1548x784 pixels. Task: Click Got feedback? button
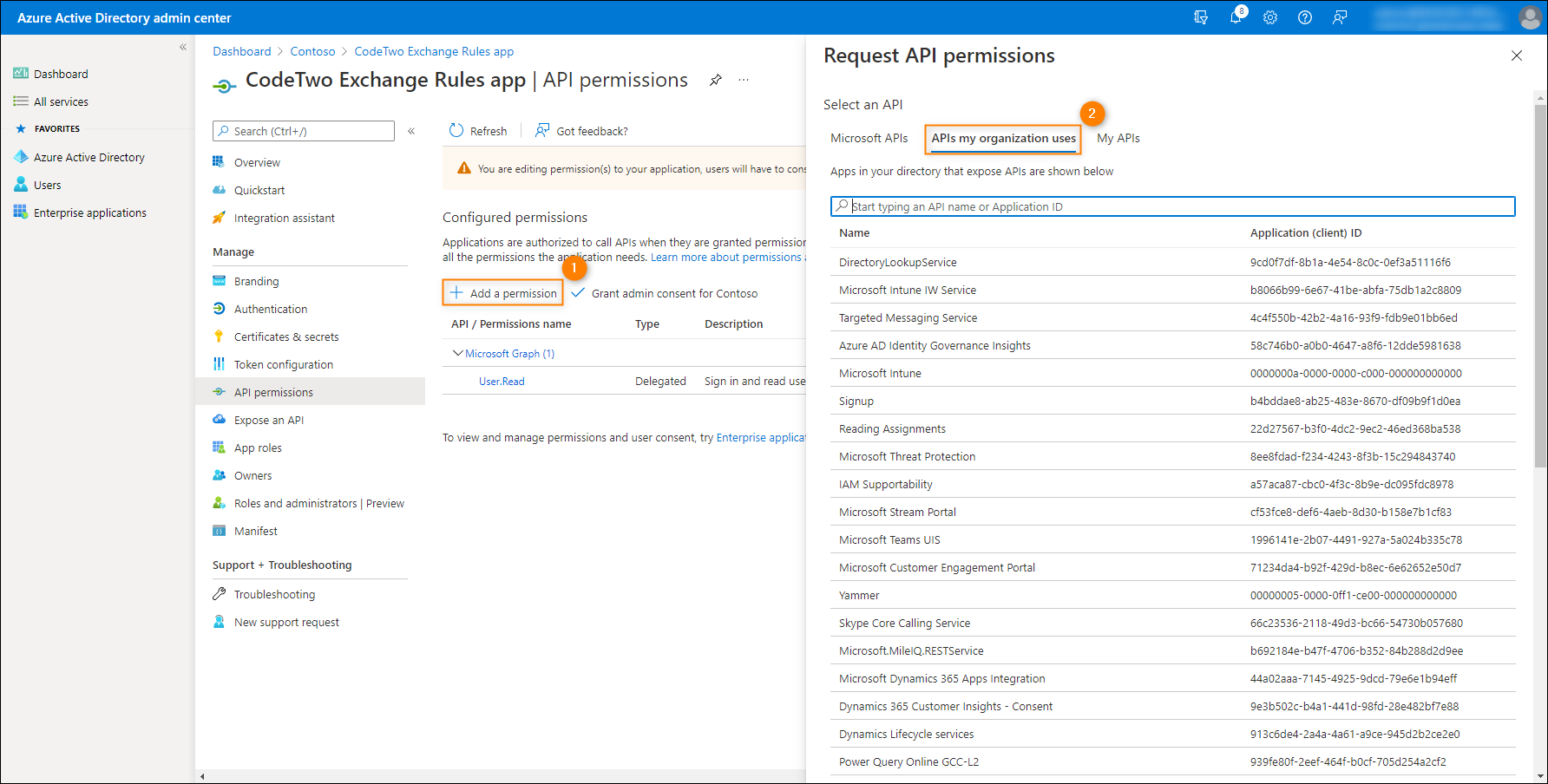pos(581,131)
